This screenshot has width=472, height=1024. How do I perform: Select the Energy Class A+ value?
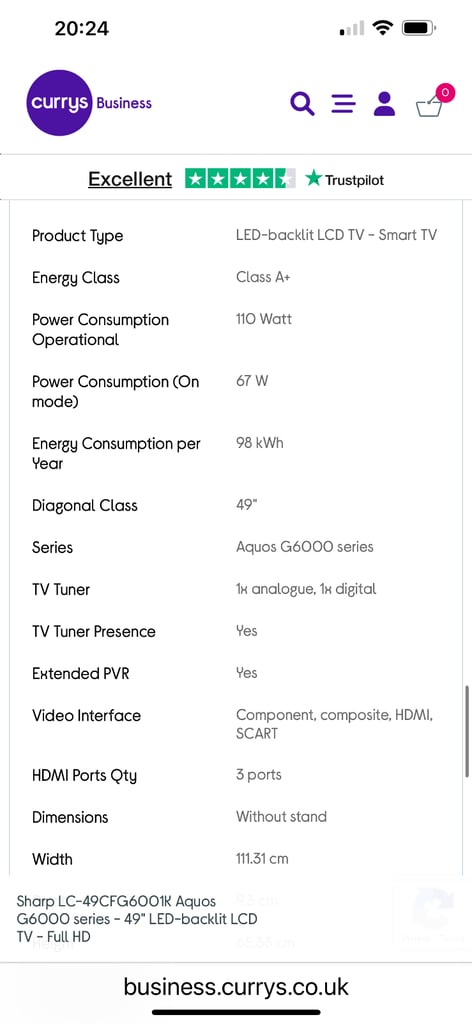point(263,278)
